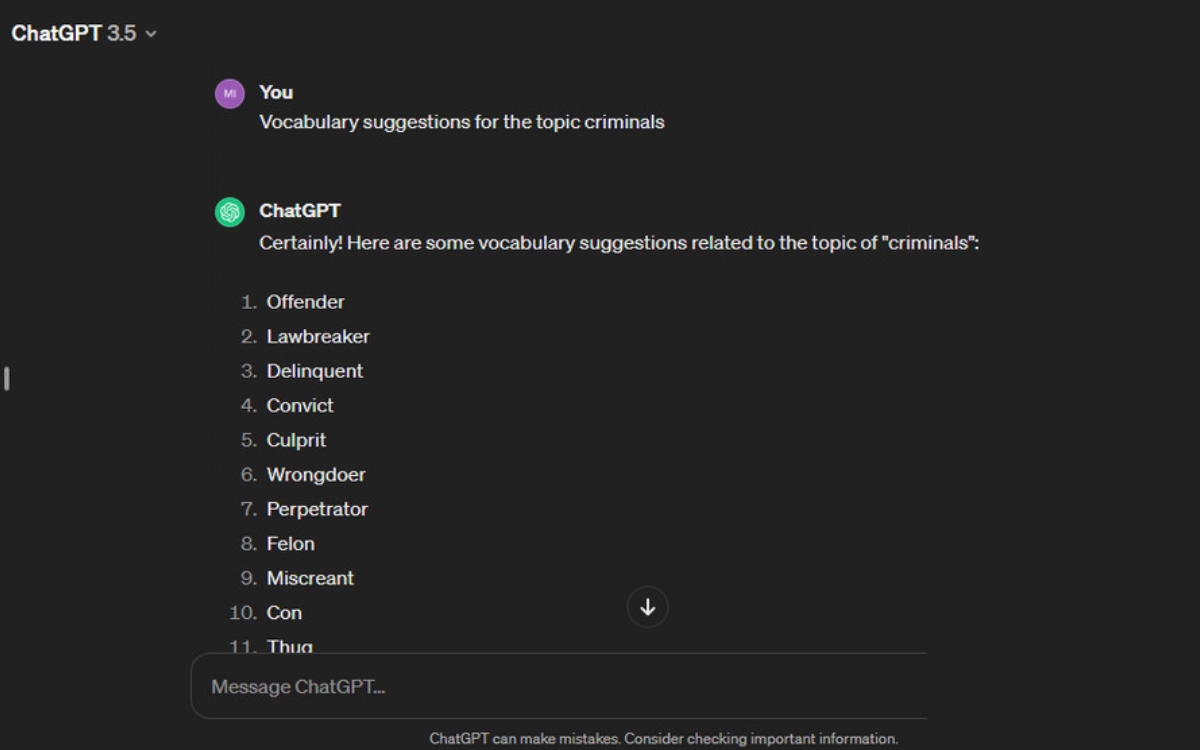Select the ChatGPT 3.5 header label

point(70,32)
